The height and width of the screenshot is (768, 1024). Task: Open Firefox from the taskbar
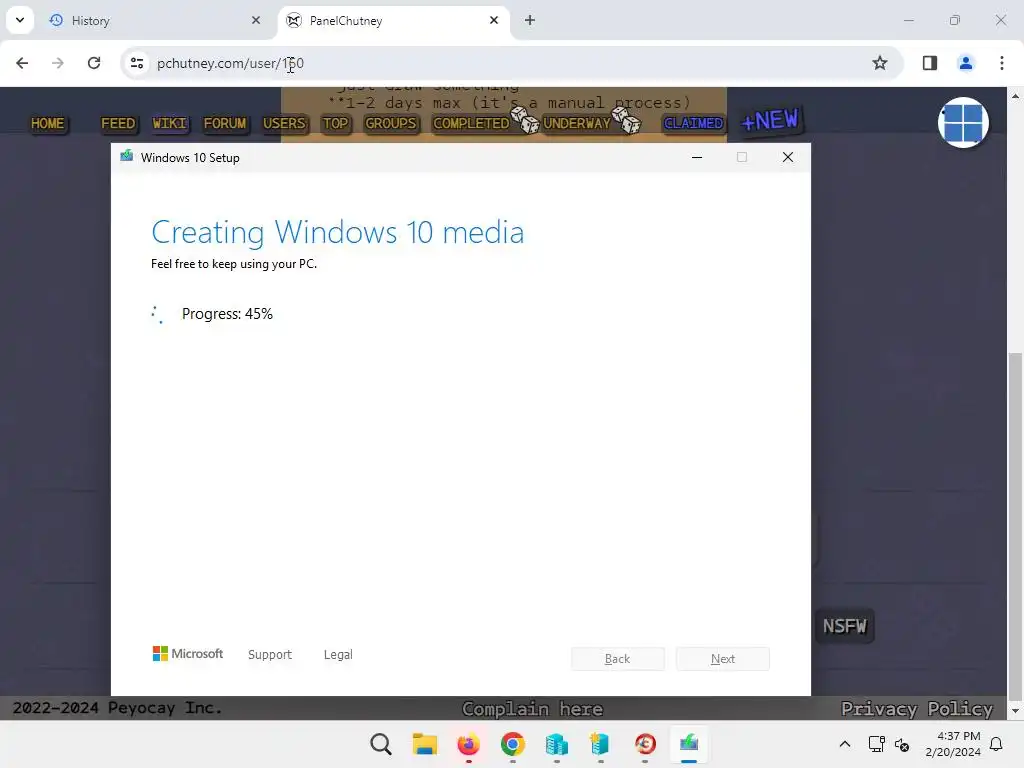(468, 744)
